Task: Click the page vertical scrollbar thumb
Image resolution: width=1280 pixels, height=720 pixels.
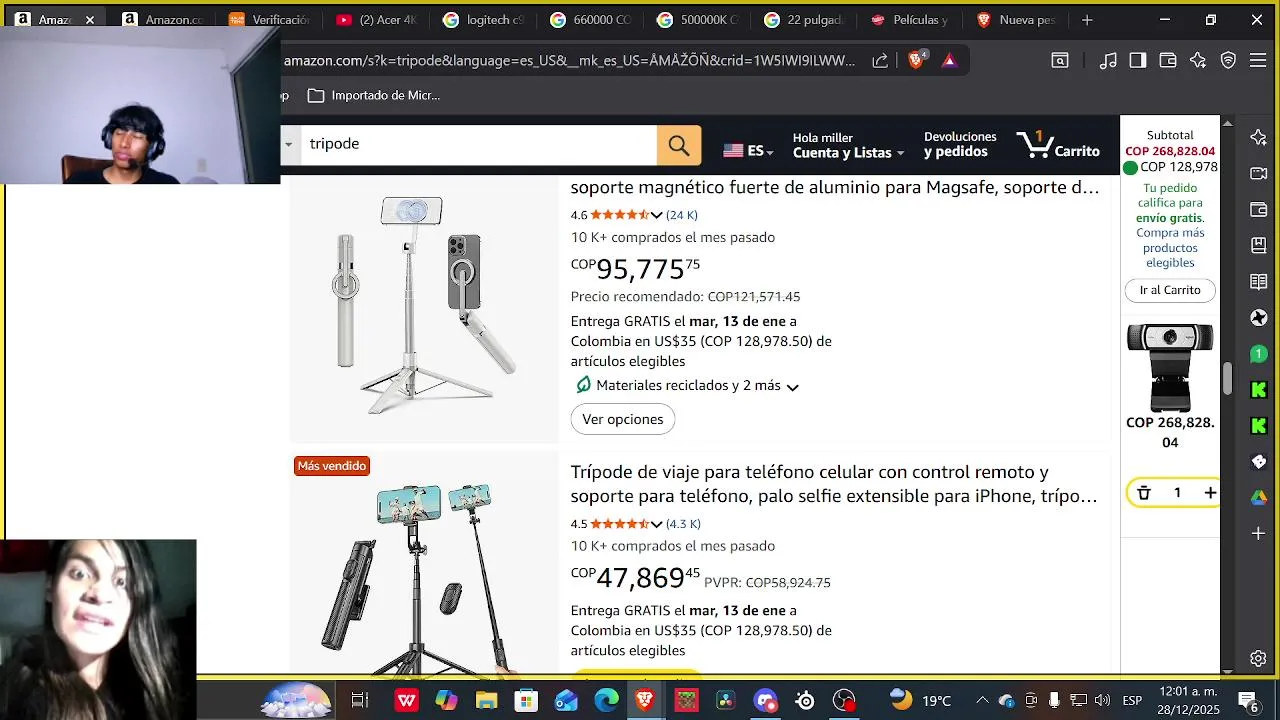Action: point(1228,380)
